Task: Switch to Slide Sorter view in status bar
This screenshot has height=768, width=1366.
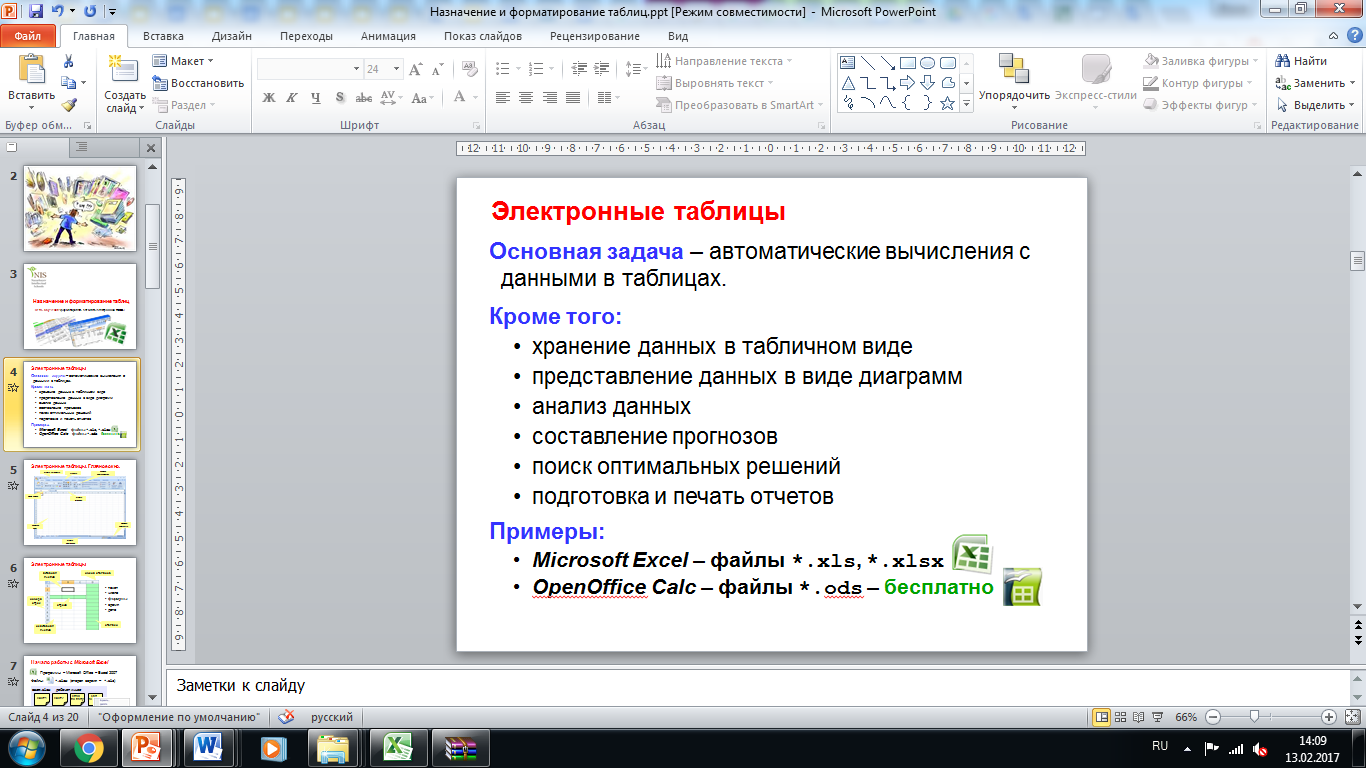Action: 1122,717
